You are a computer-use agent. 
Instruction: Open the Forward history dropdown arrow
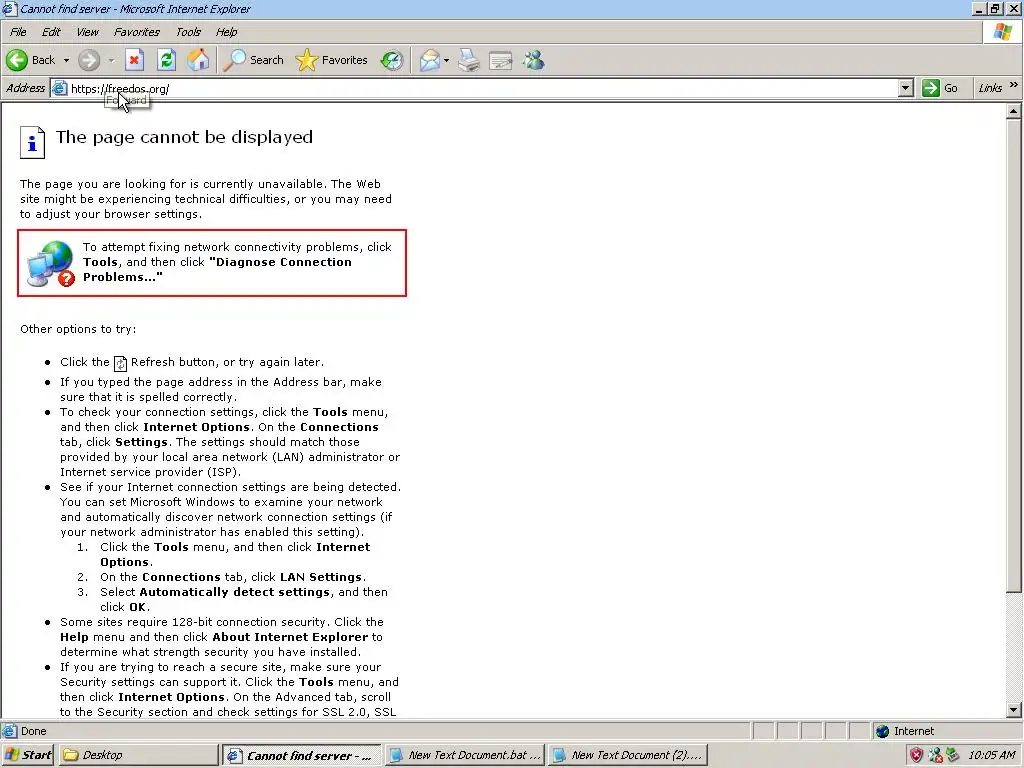pos(111,60)
